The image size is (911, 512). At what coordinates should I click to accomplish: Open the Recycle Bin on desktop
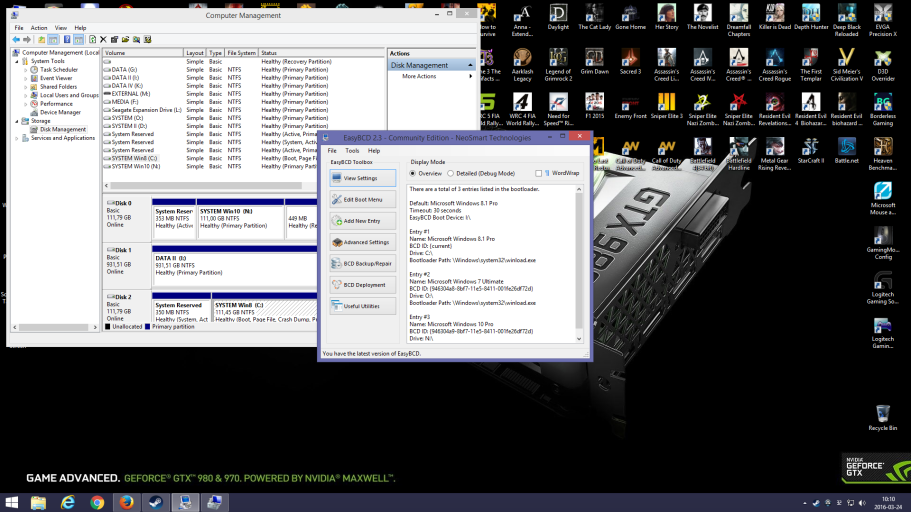pos(883,418)
